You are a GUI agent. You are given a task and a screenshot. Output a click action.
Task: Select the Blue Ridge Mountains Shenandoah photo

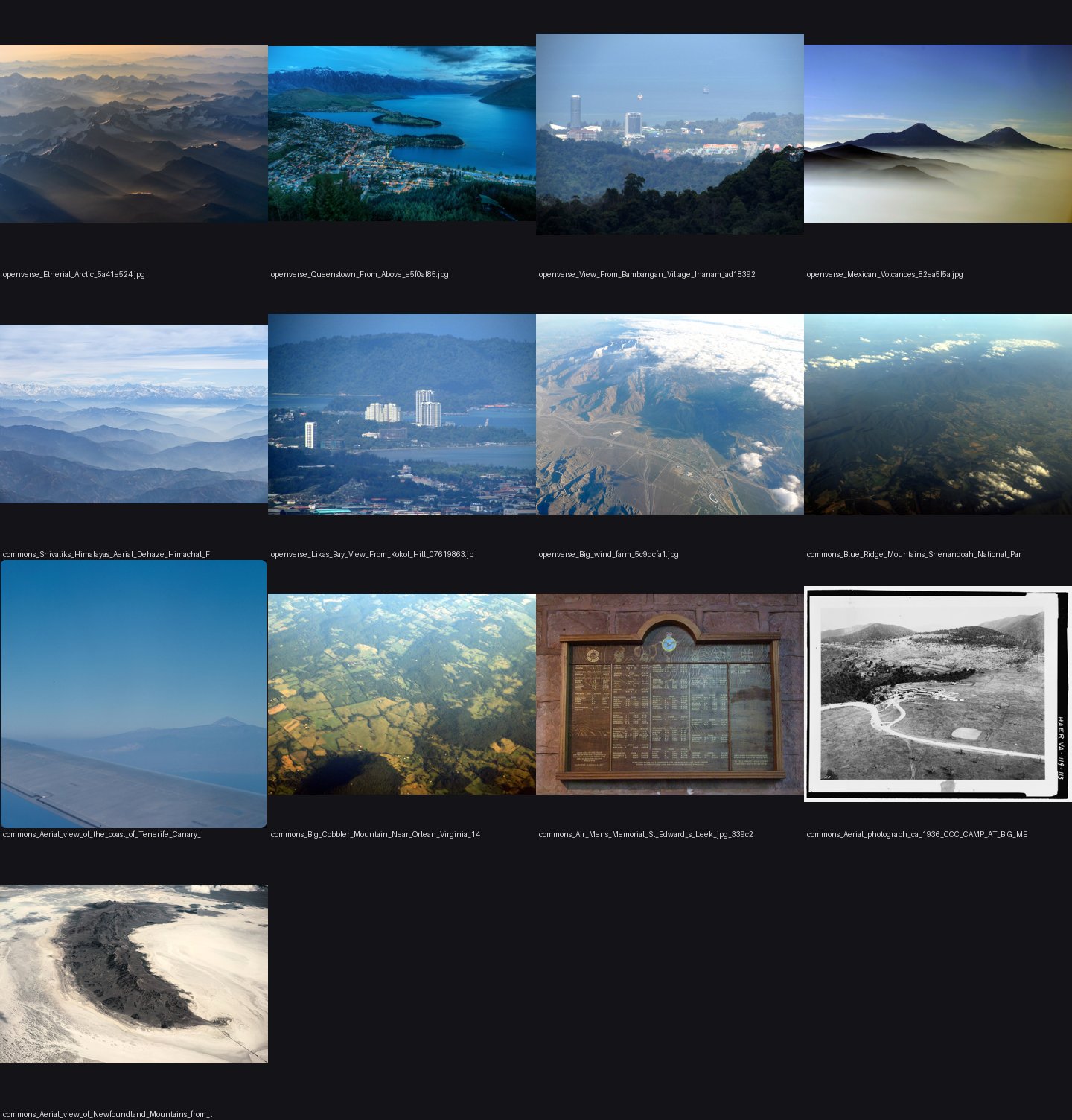[x=938, y=414]
